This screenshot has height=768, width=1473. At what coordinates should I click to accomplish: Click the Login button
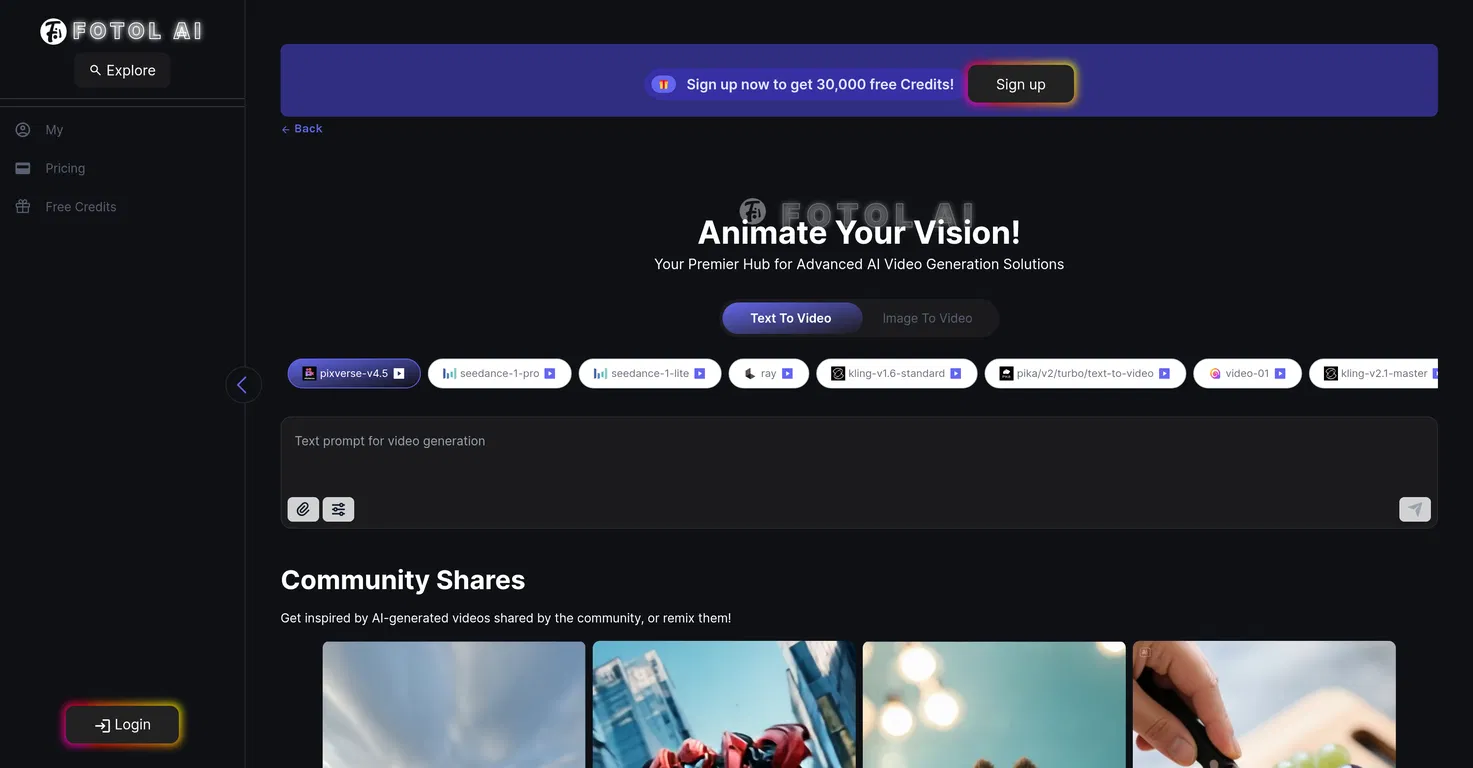(123, 725)
